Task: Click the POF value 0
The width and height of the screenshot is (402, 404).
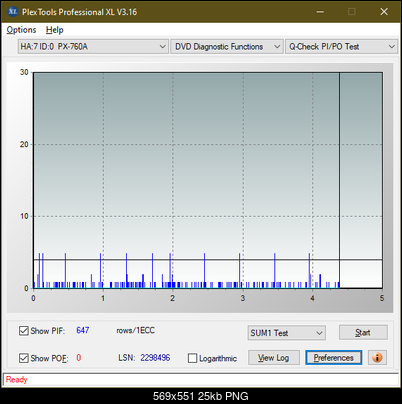Action: (79, 358)
